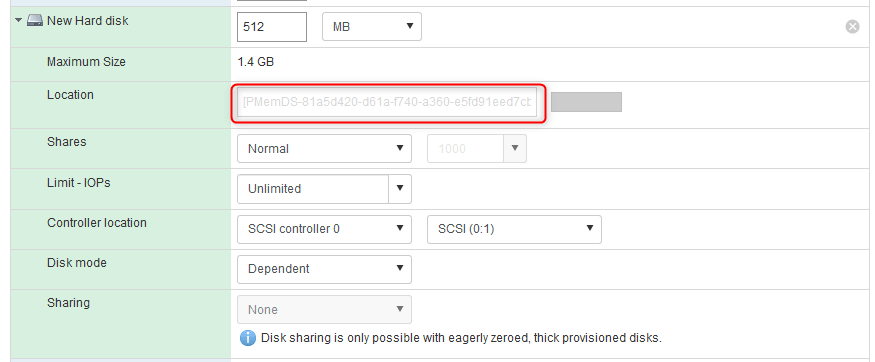This screenshot has width=875, height=362.
Task: Click the shares value field showing 1000
Action: click(x=465, y=148)
